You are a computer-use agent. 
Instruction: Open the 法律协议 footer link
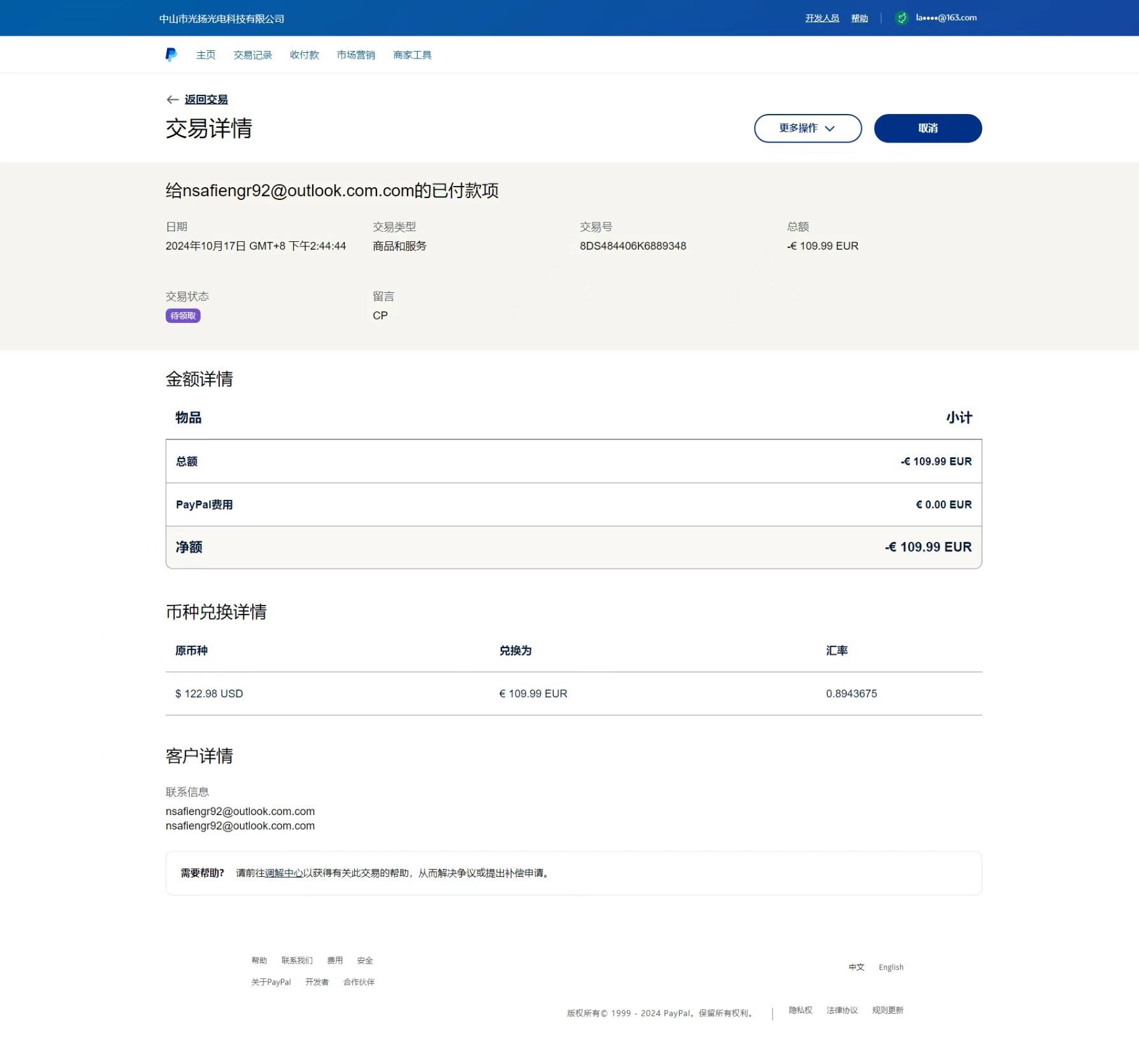point(842,1010)
